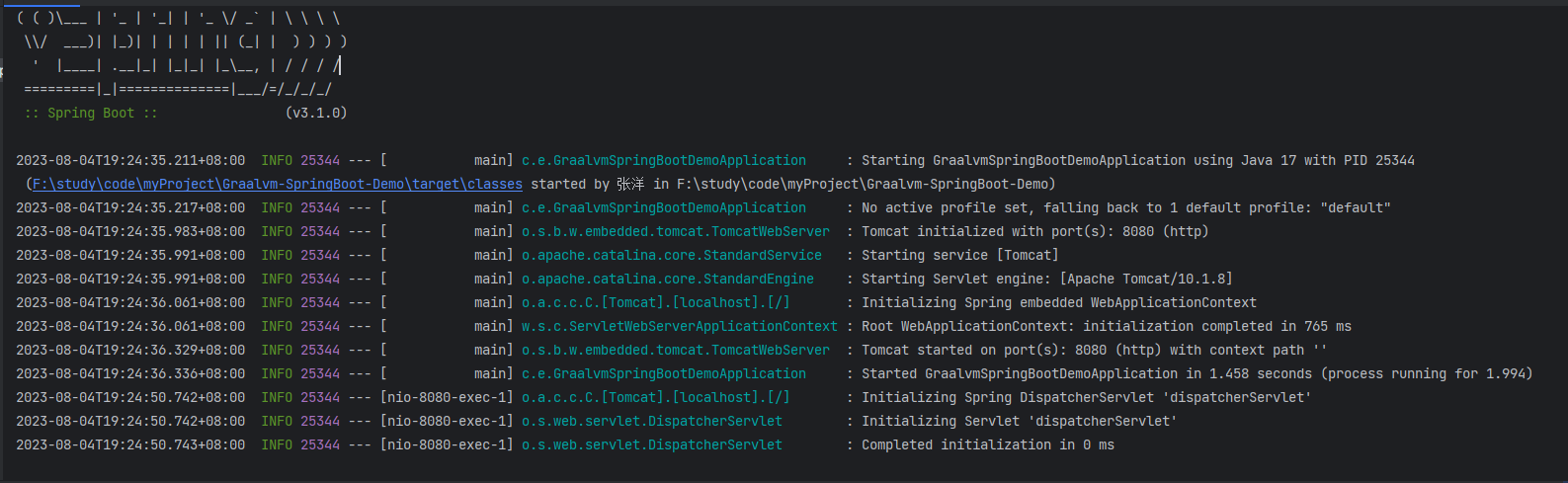Click 'Initializing Spring DispatcherServlet' message
This screenshot has height=483, width=1568.
1087,397
